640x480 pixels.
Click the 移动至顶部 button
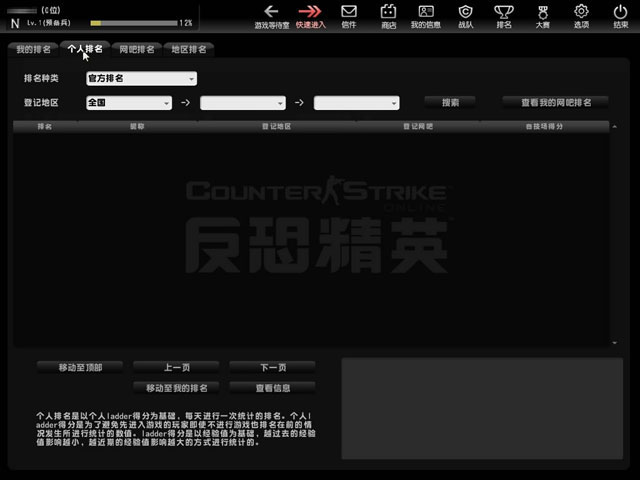tap(80, 367)
